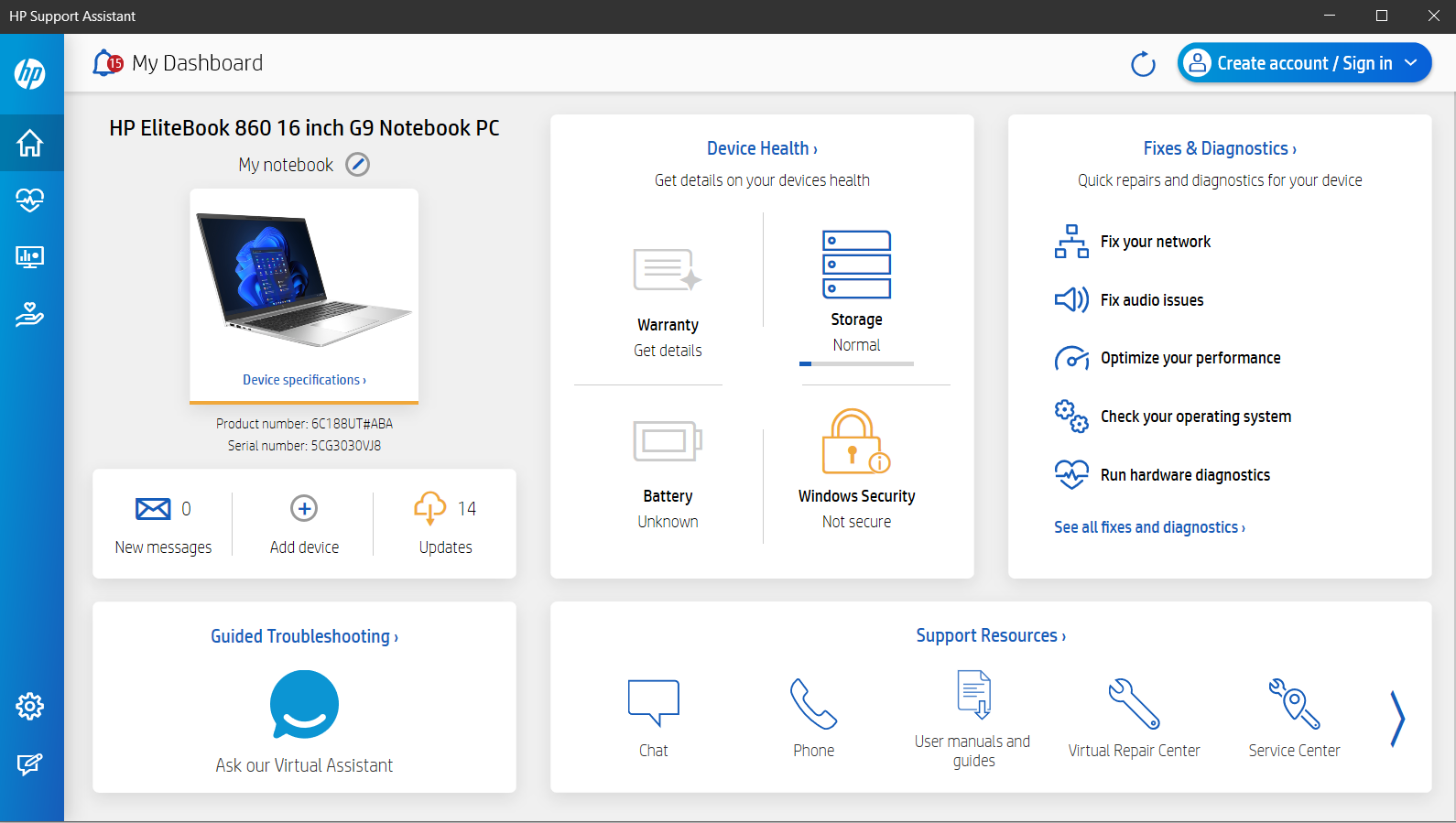Open Device specifications link
This screenshot has height=823, width=1456.
click(x=304, y=380)
